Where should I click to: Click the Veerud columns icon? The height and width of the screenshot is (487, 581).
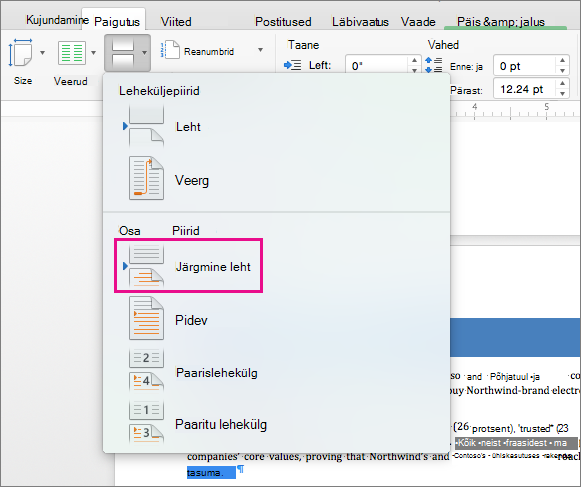[x=72, y=53]
